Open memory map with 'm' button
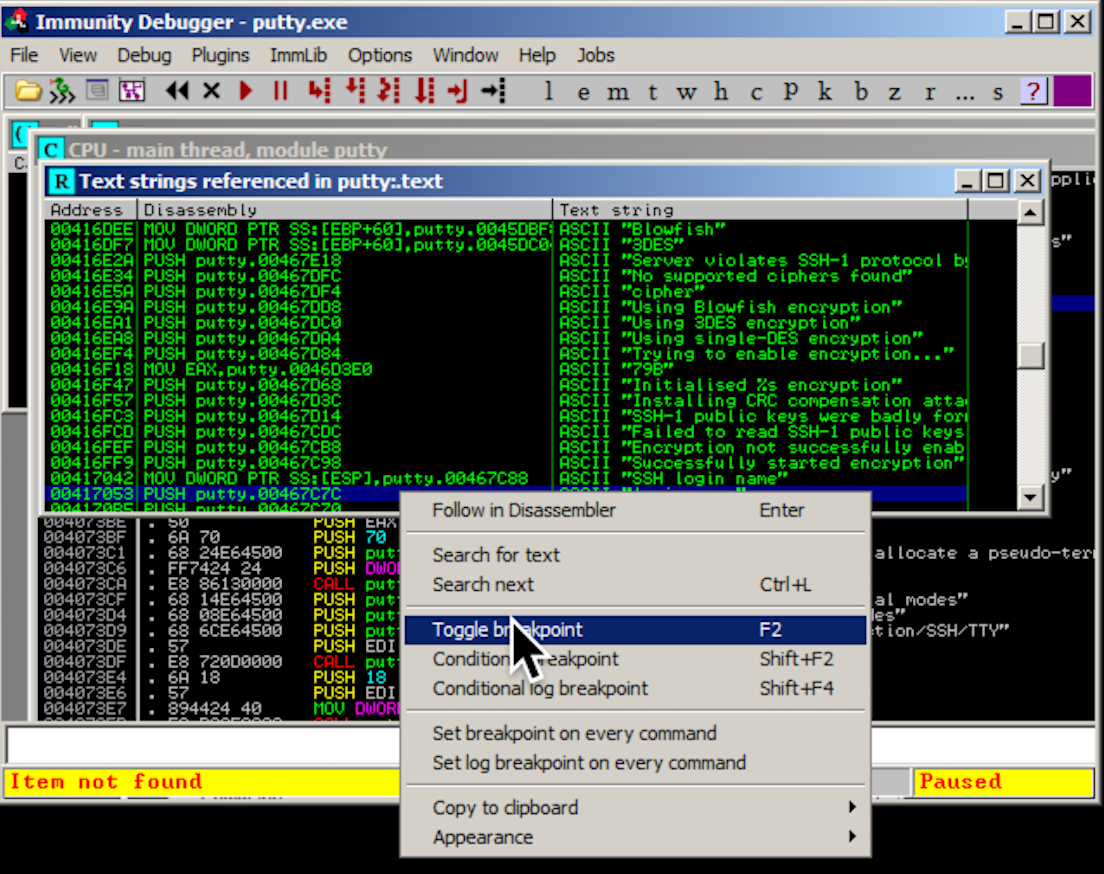 point(618,92)
